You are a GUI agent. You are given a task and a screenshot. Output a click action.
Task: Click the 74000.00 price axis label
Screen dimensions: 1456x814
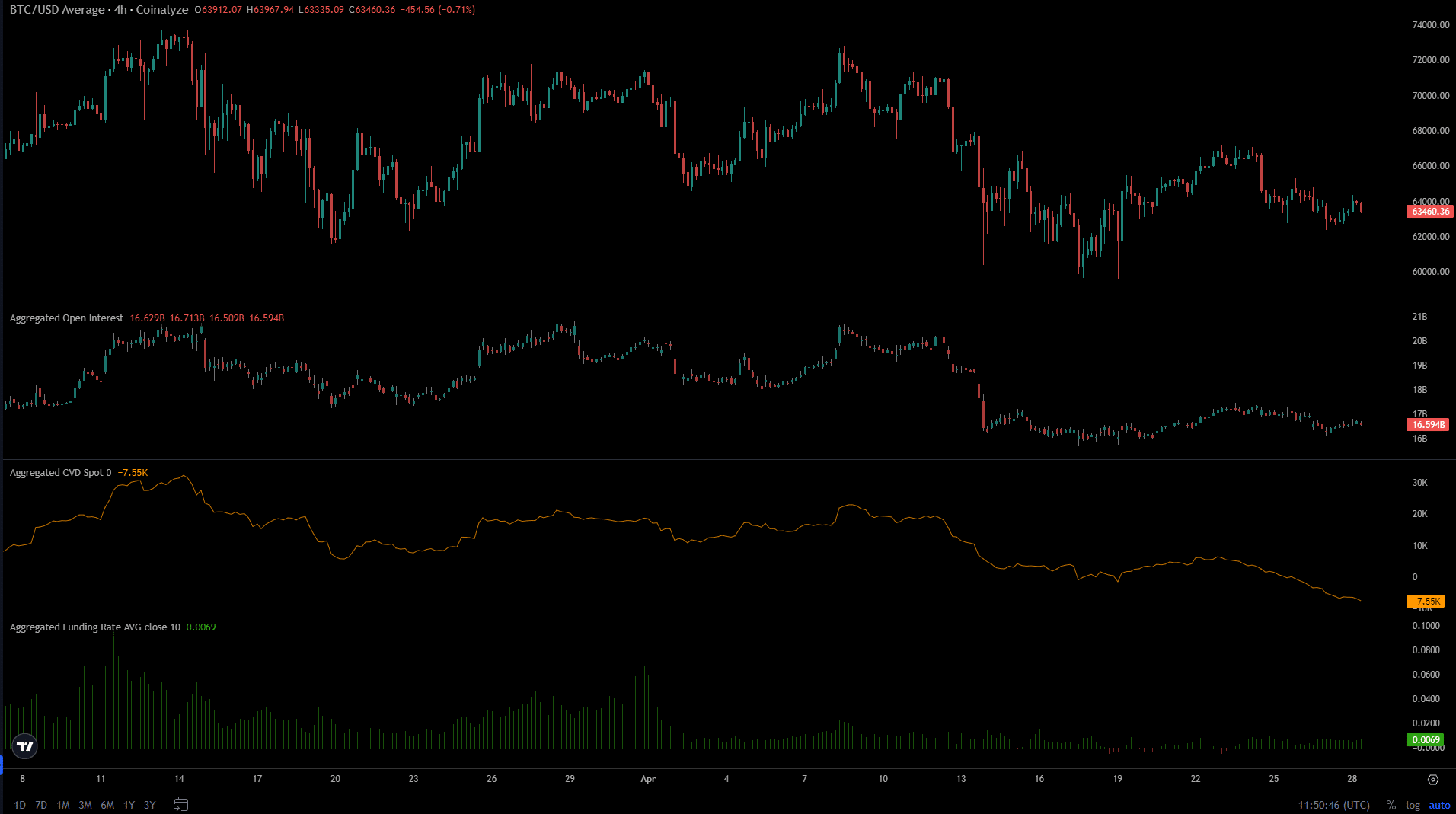pyautogui.click(x=1431, y=25)
